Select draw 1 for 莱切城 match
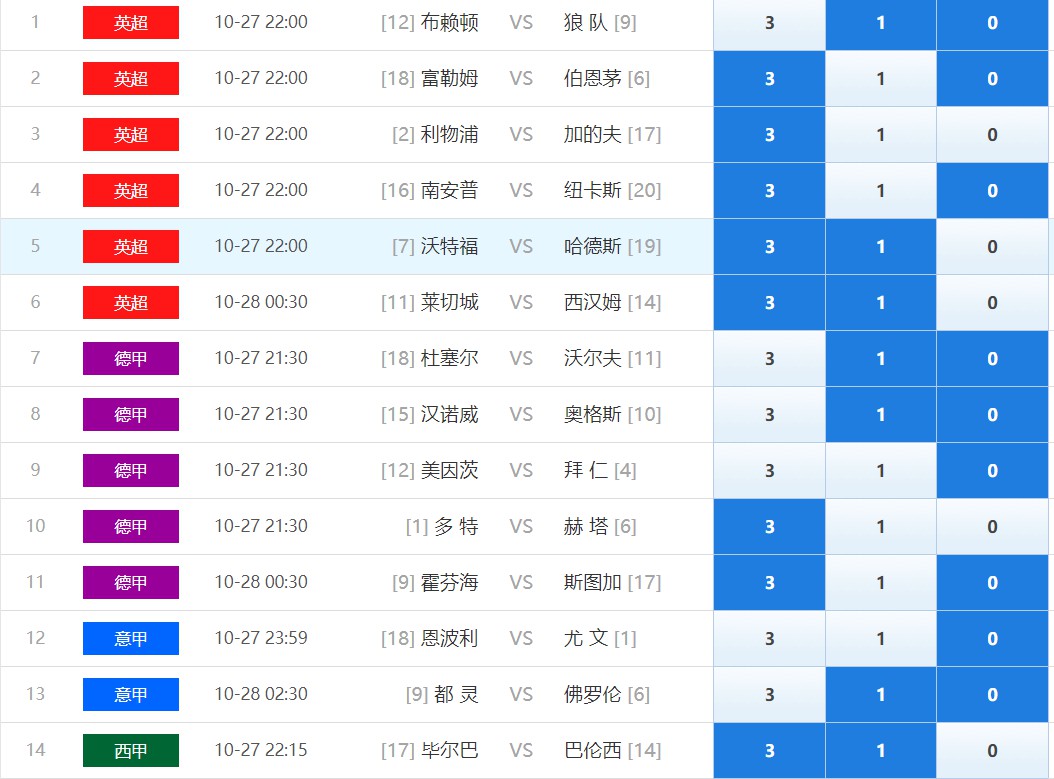The width and height of the screenshot is (1054, 779). [x=881, y=302]
